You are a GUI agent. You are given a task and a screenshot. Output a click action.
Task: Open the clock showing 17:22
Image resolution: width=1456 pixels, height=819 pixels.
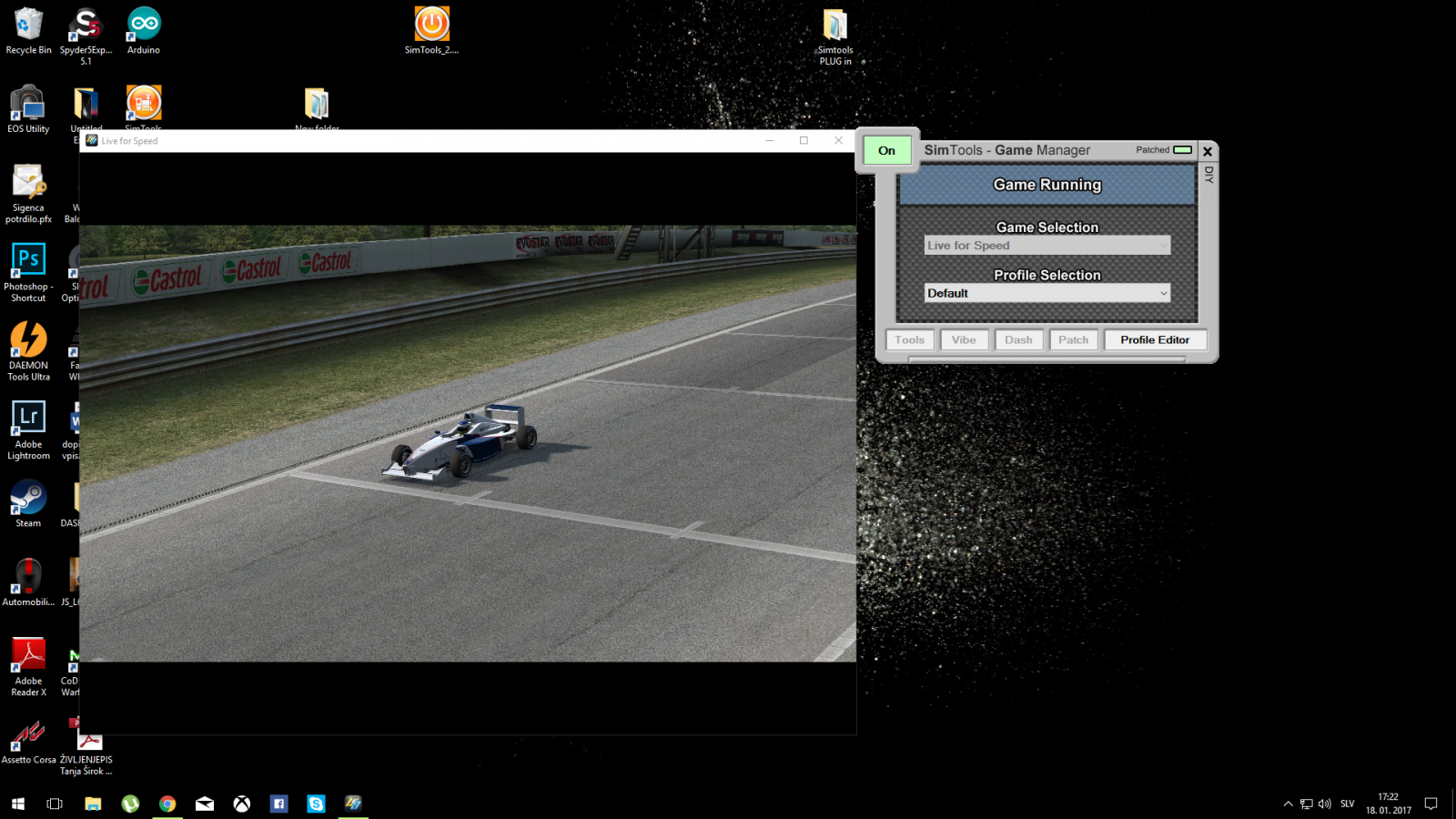1388,804
